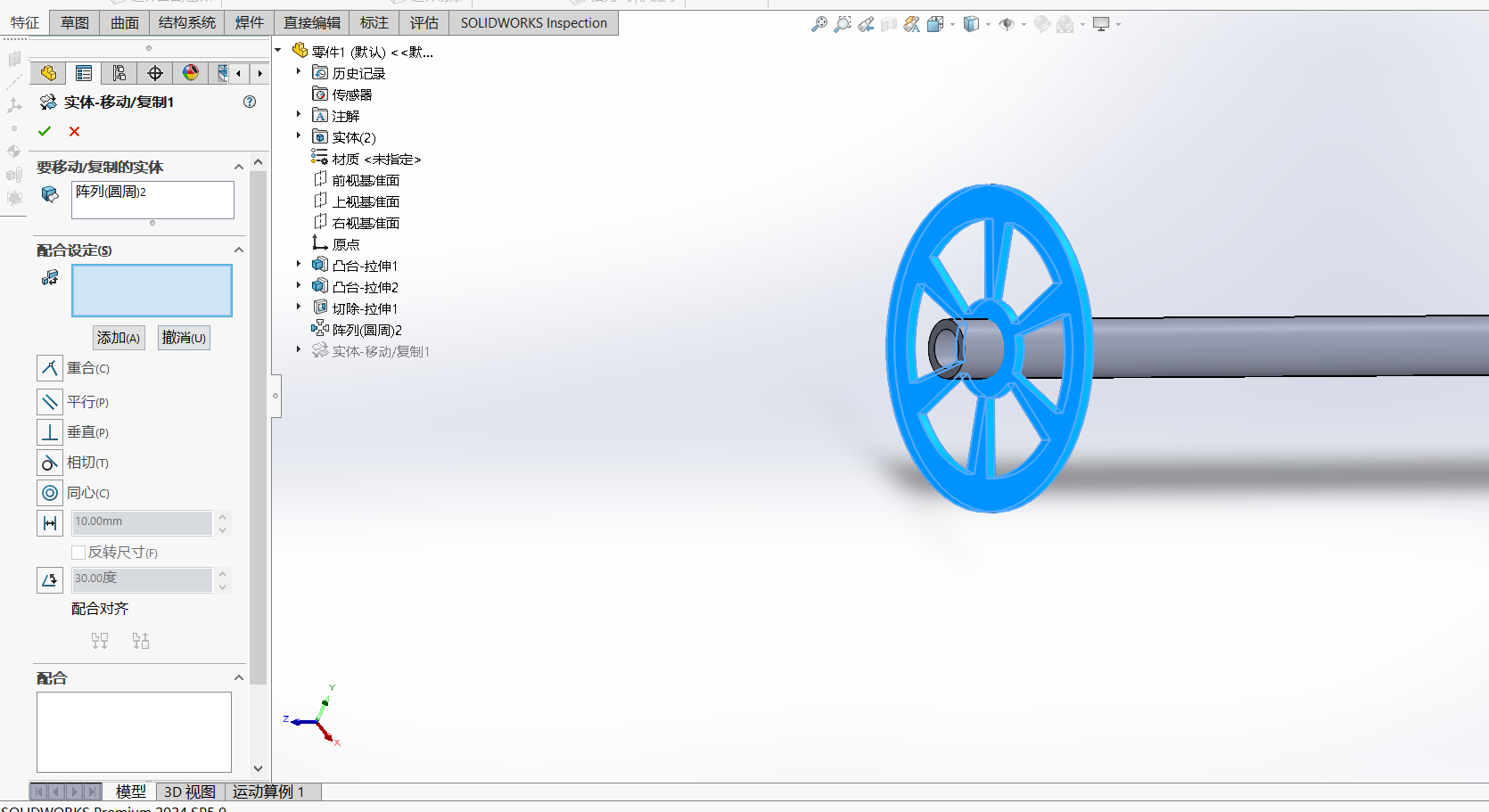Switch to the 草图 ribbon tab
The height and width of the screenshot is (812, 1489).
(75, 23)
